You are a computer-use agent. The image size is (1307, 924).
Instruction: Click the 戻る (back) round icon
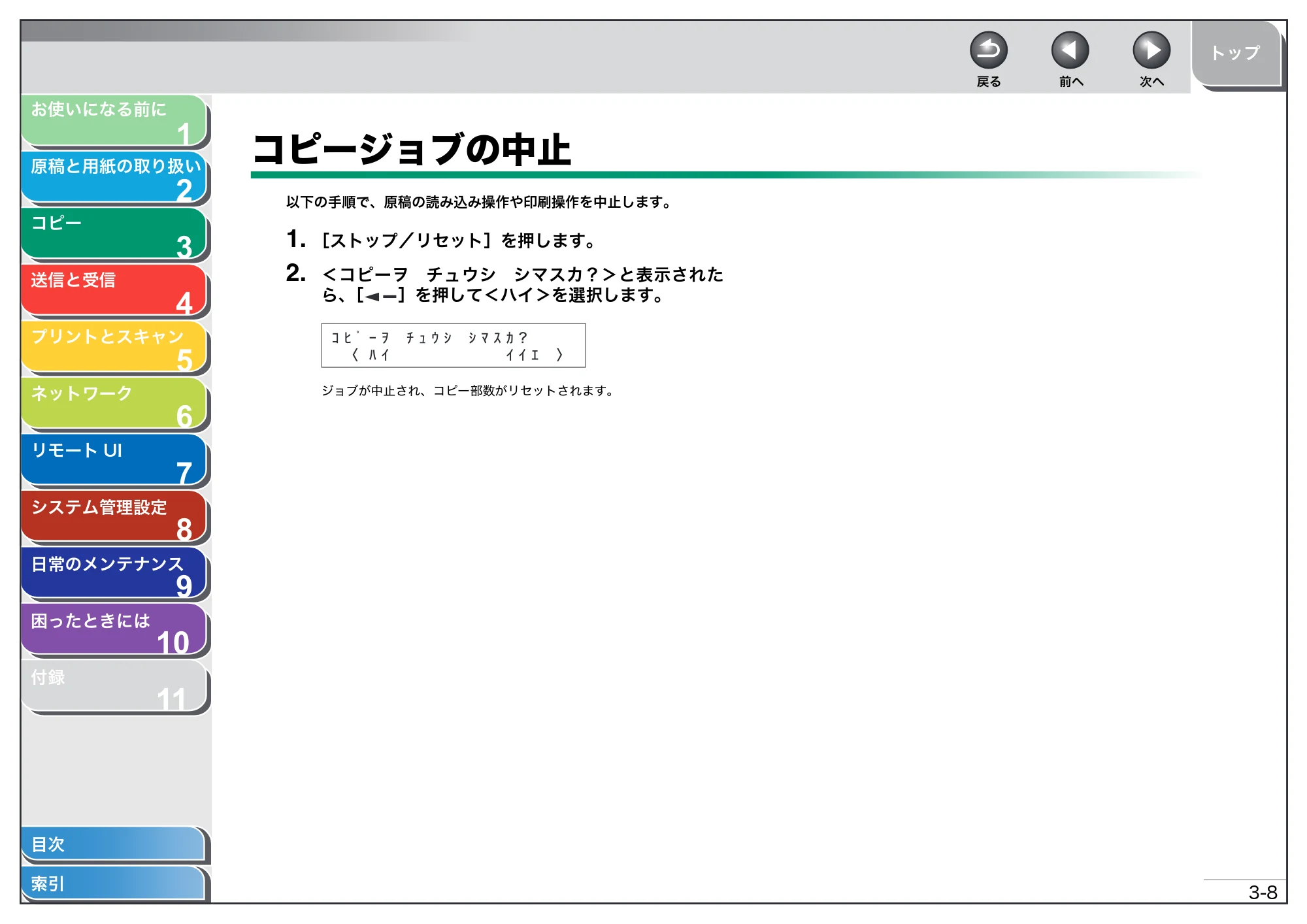click(x=988, y=50)
